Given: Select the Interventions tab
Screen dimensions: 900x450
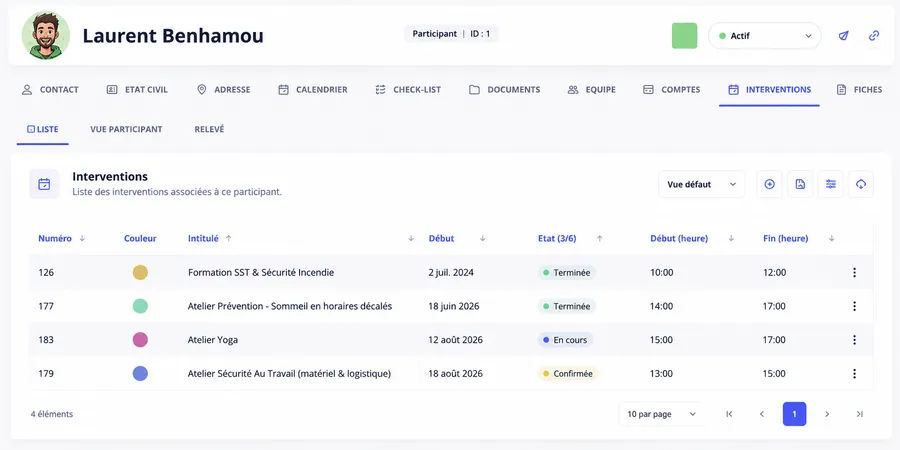Looking at the screenshot, I should (x=769, y=90).
